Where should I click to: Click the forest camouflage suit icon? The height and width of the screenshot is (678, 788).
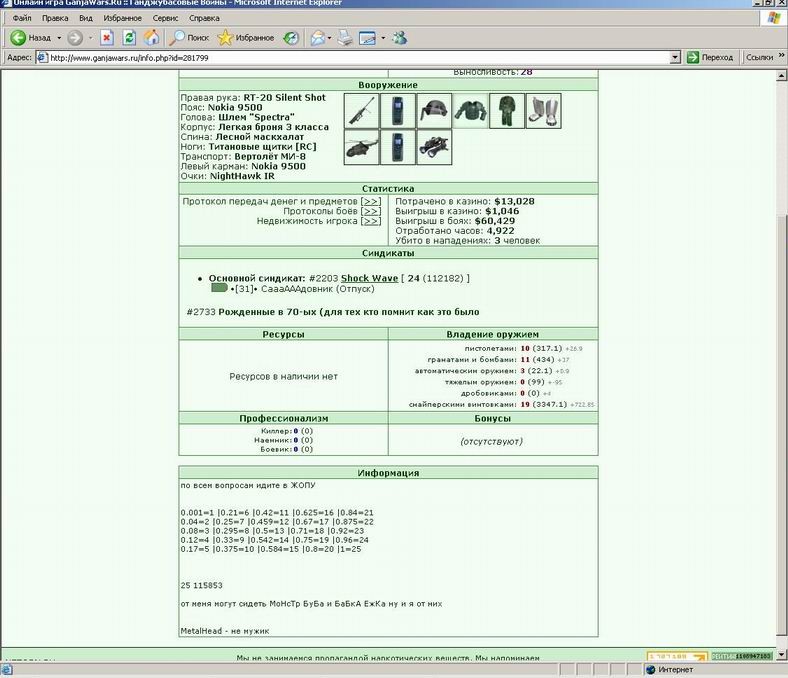(x=507, y=111)
